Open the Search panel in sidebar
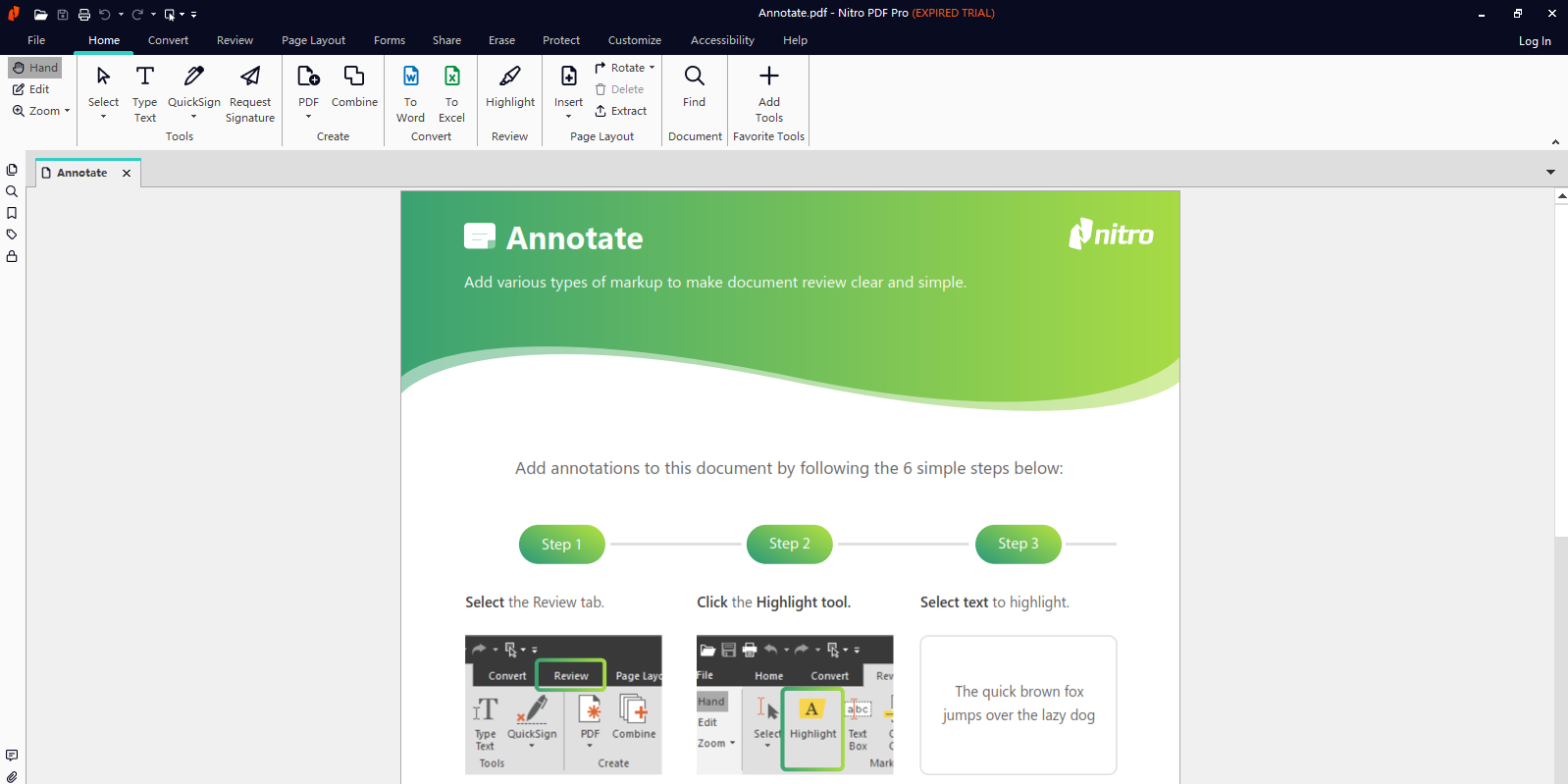Screen dimensions: 1568x784 click(x=12, y=191)
